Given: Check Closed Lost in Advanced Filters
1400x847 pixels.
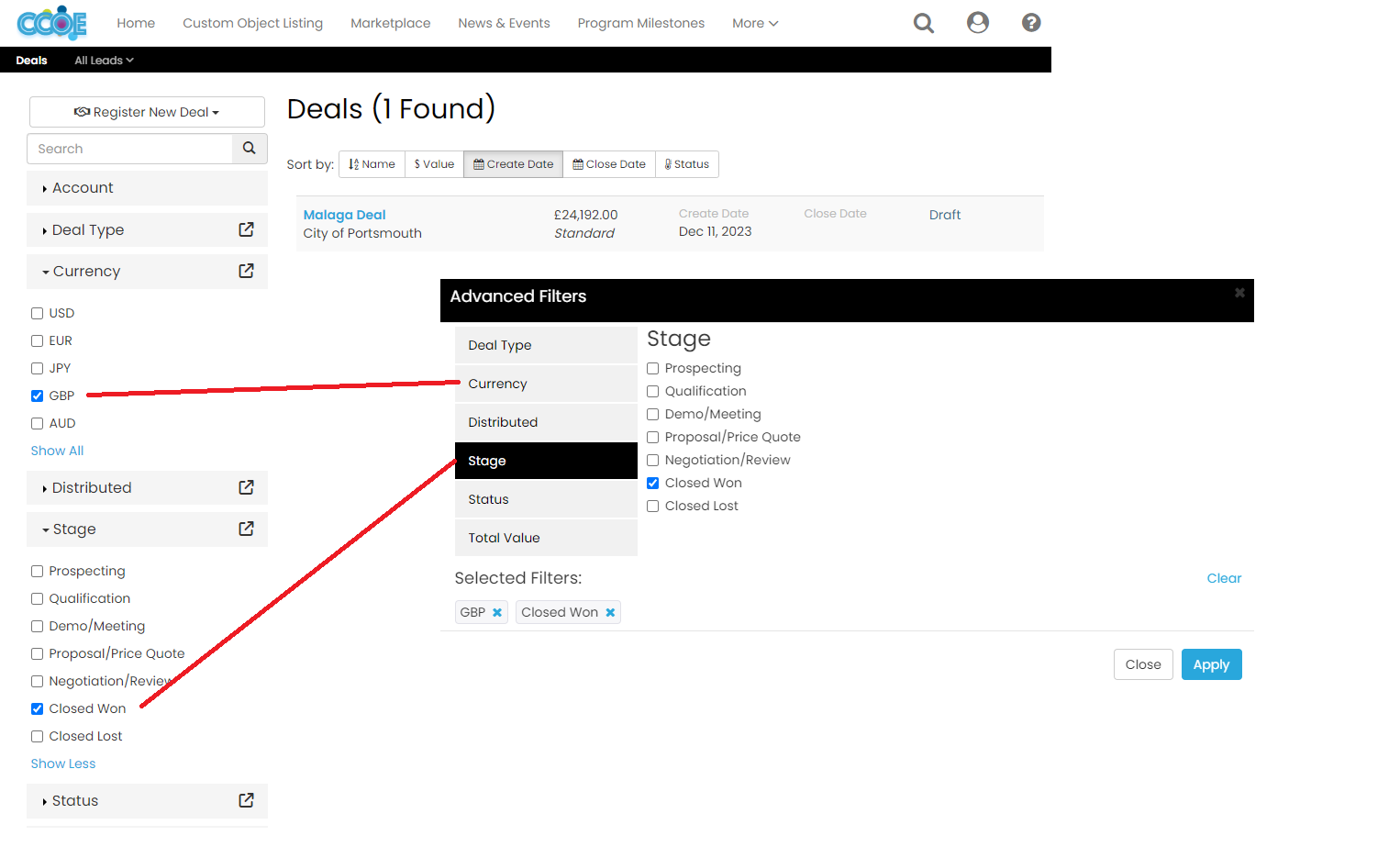Looking at the screenshot, I should [x=653, y=506].
